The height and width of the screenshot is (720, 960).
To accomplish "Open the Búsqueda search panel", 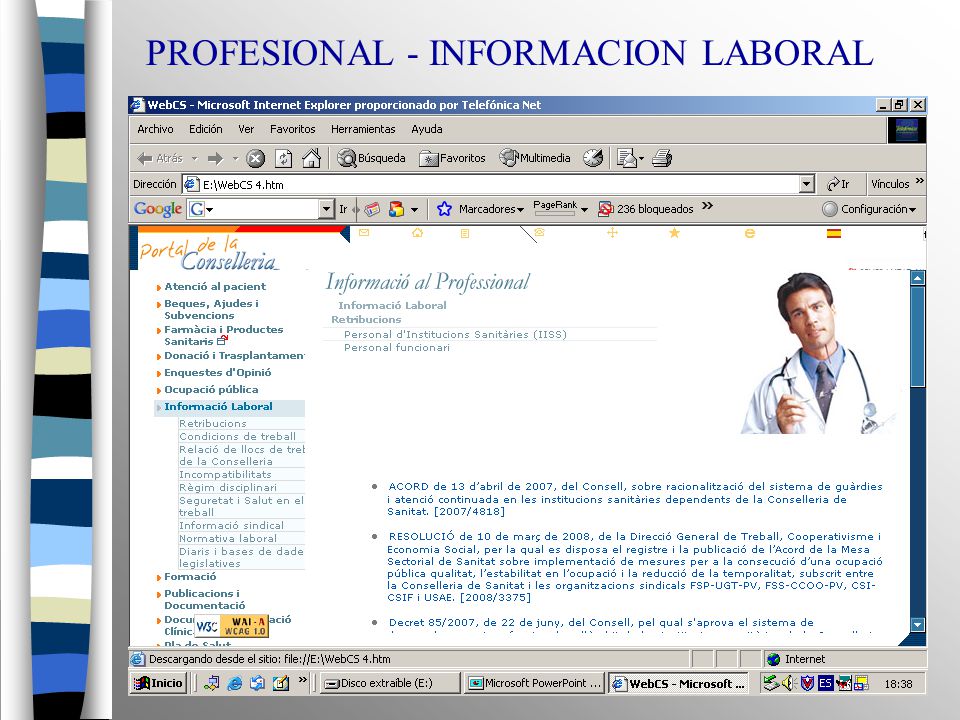I will pyautogui.click(x=371, y=159).
